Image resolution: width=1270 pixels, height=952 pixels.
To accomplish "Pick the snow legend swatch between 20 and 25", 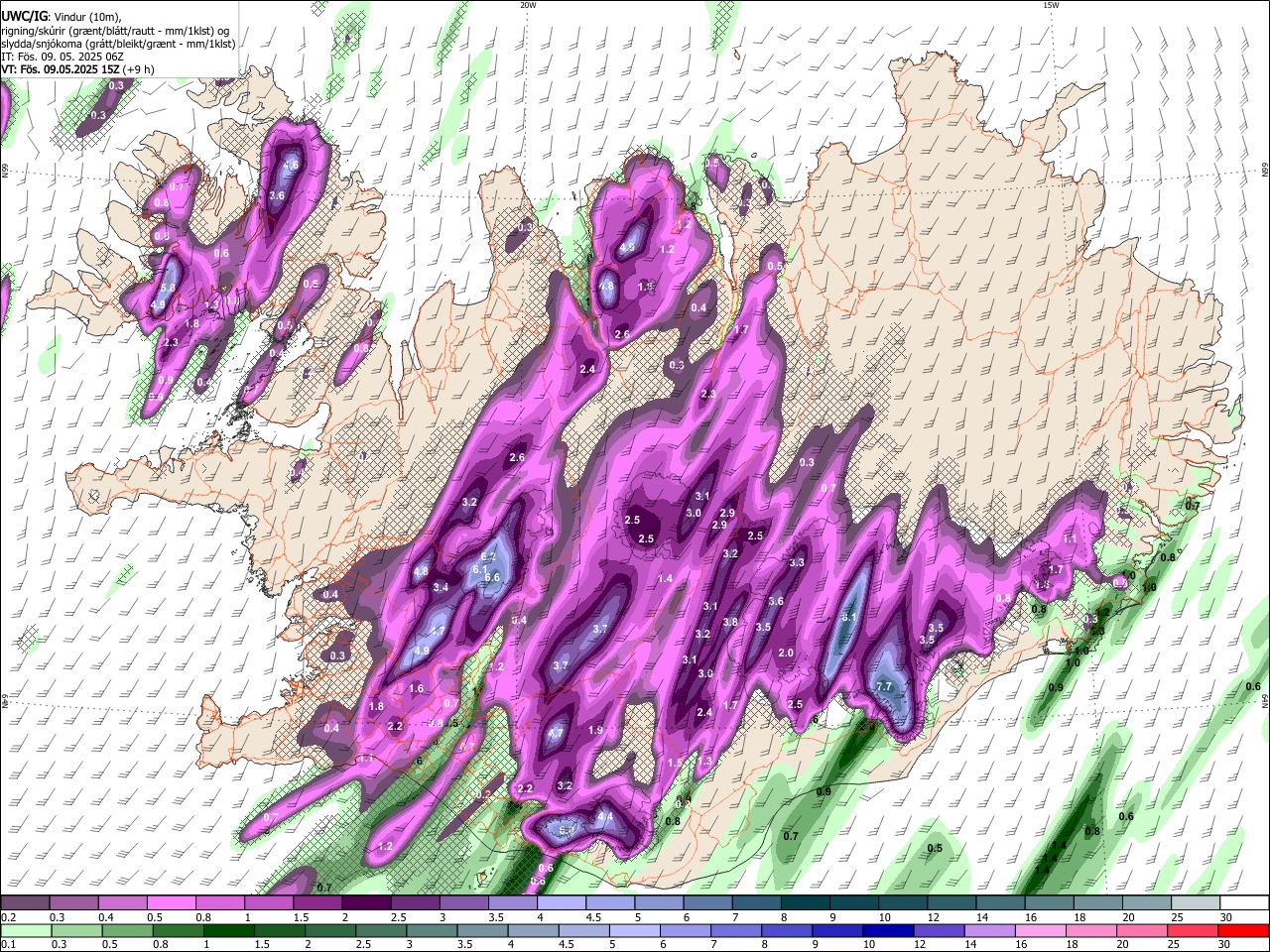I will pyautogui.click(x=1146, y=902).
